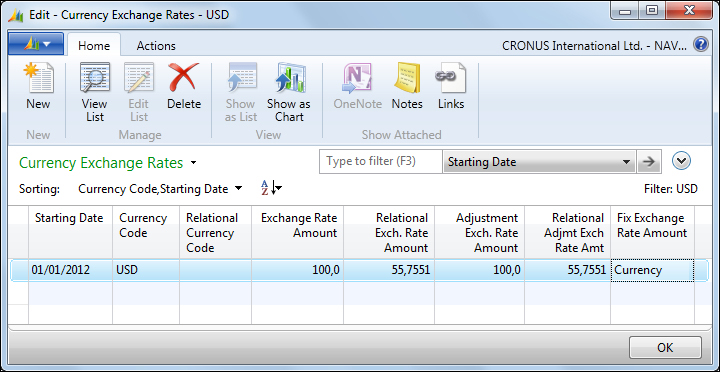Open the Help icon
720x372 pixels.
(701, 45)
